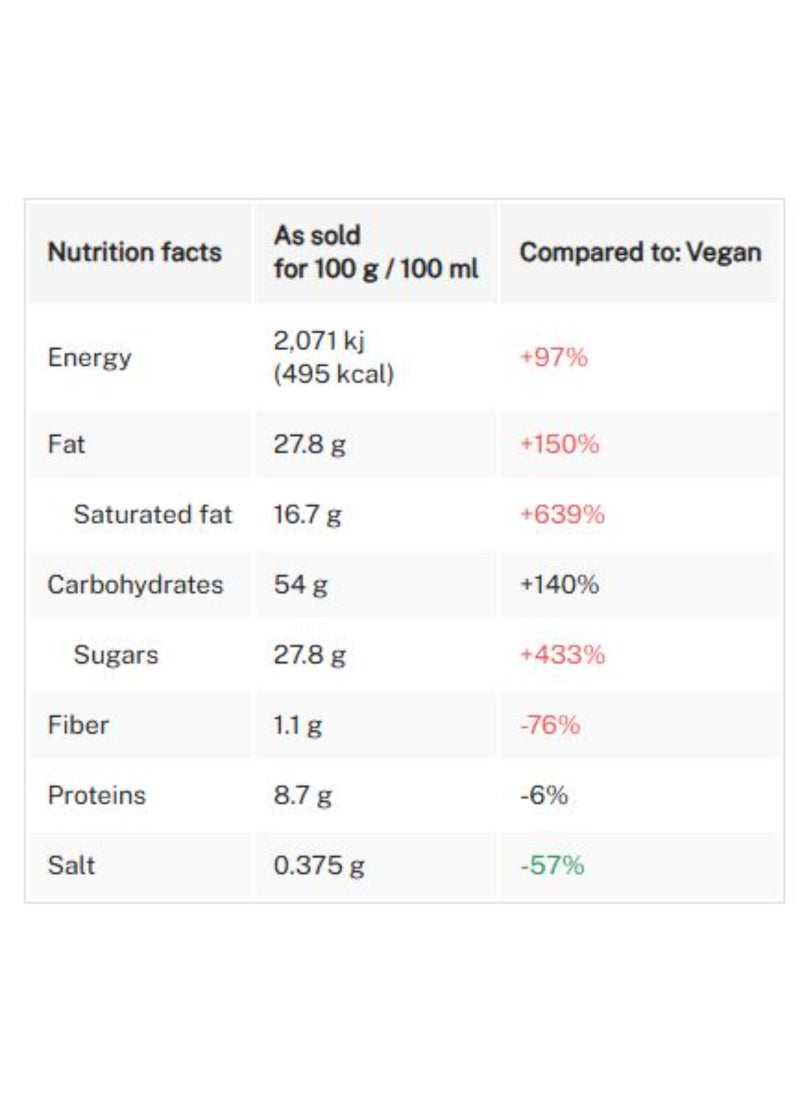This screenshot has width=800, height=1100.
Task: Click the Compared to: Vegan header
Action: pyautogui.click(x=640, y=252)
